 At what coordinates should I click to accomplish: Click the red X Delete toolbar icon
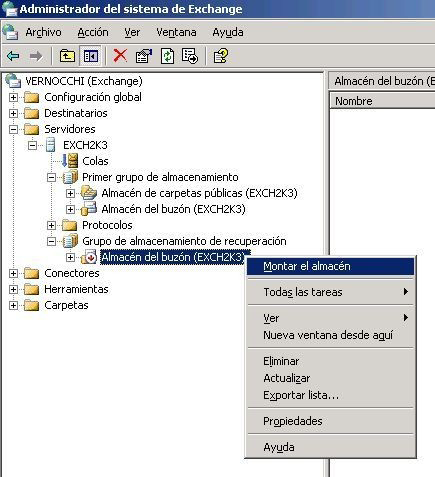(120, 56)
